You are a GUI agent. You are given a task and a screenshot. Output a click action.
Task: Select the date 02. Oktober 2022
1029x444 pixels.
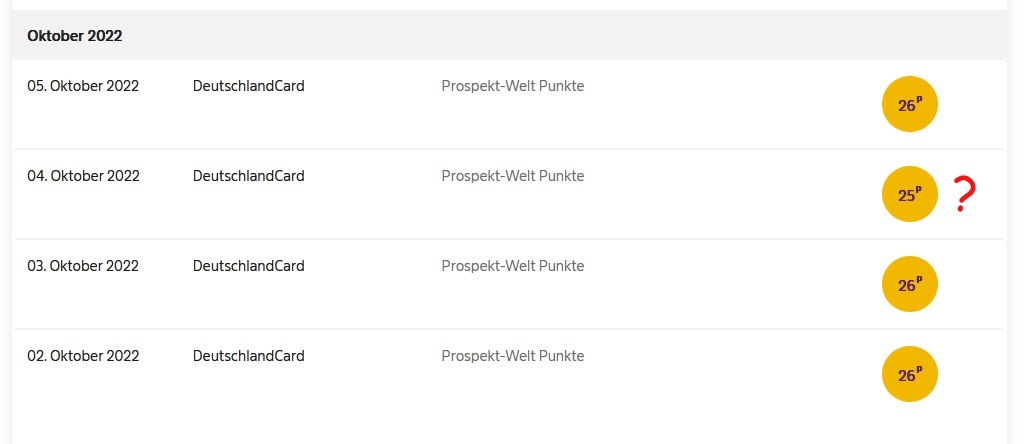click(x=83, y=355)
